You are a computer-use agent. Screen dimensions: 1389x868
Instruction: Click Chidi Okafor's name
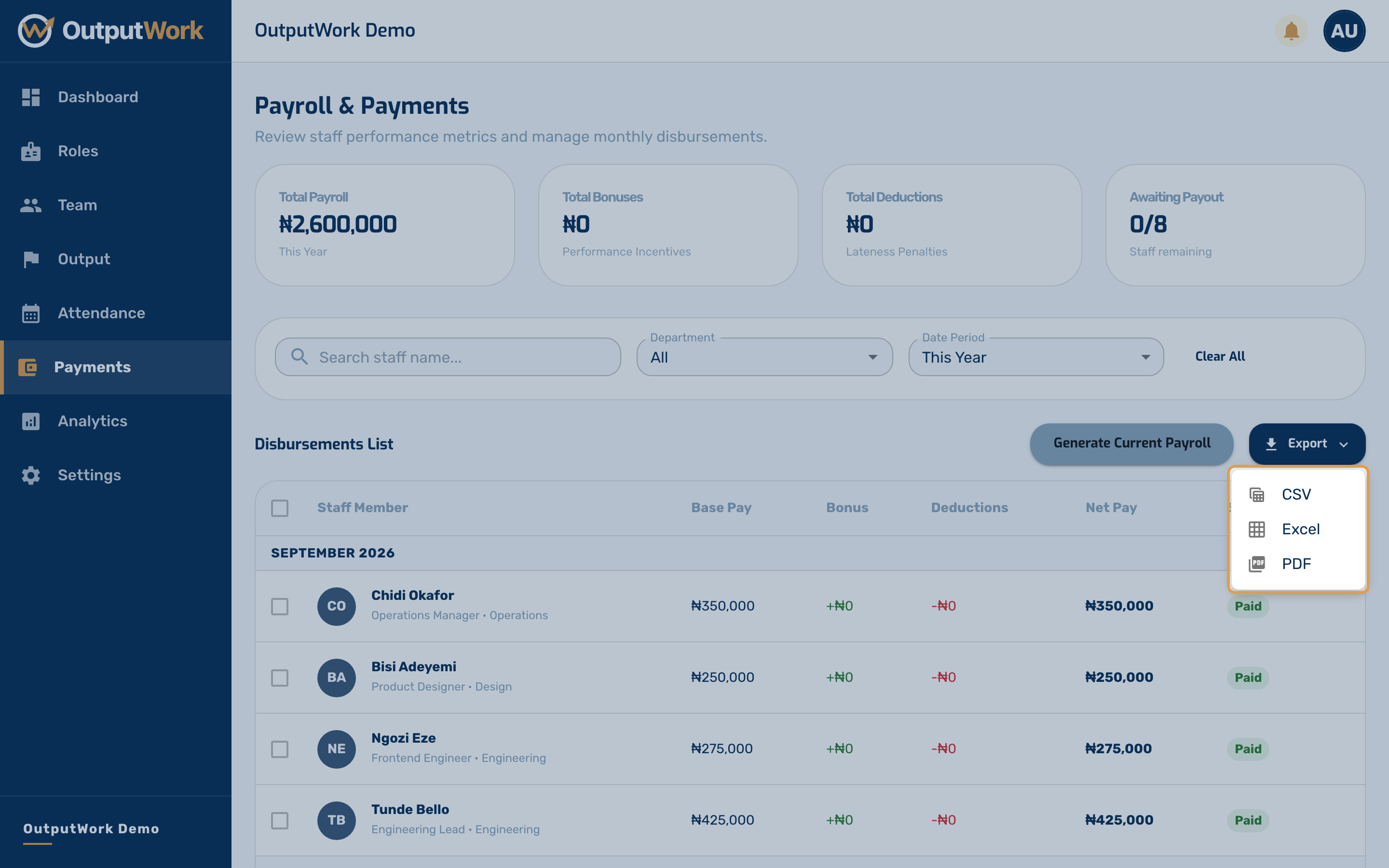click(x=412, y=596)
